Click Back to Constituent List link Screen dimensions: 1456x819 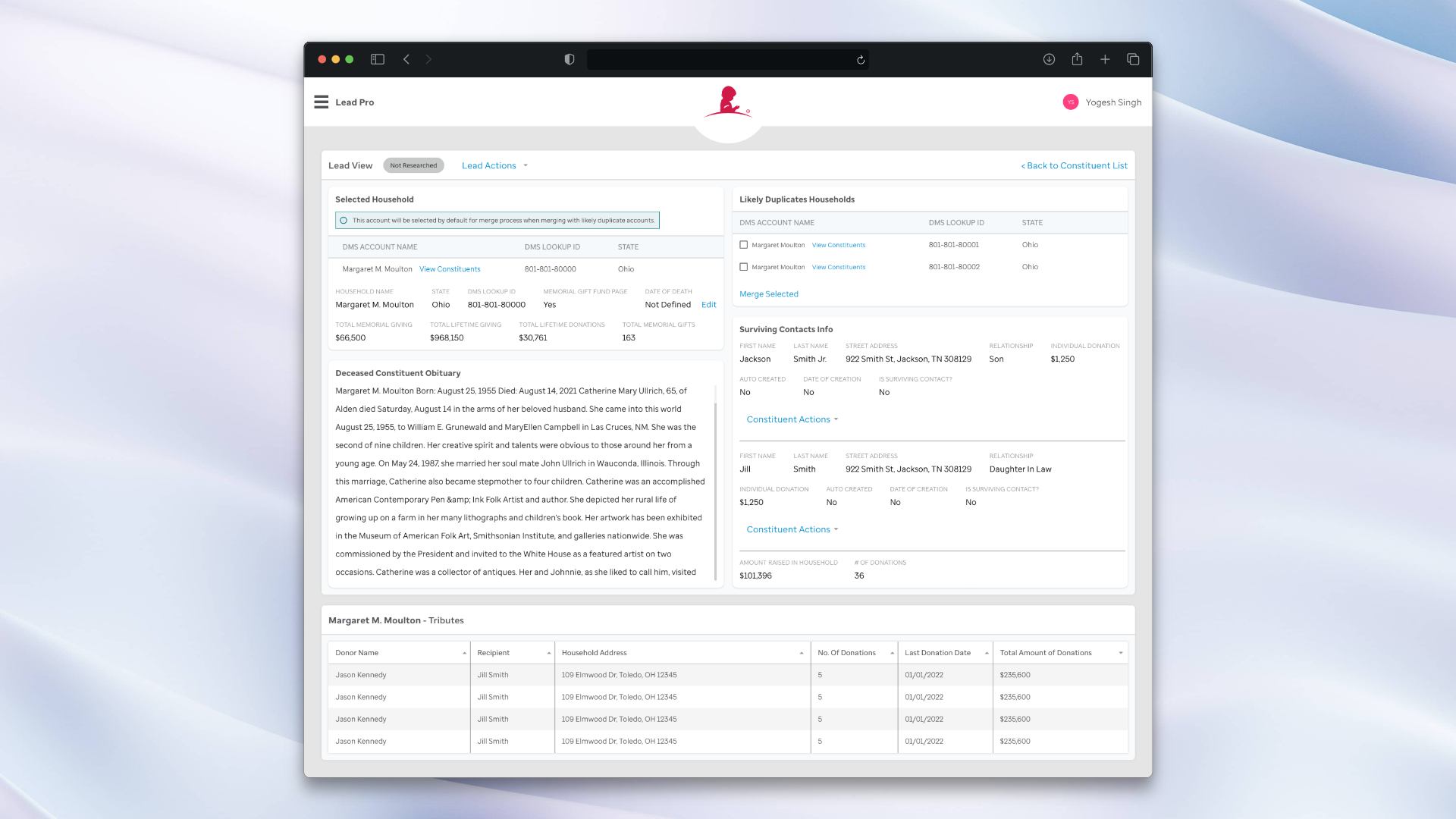click(1074, 165)
